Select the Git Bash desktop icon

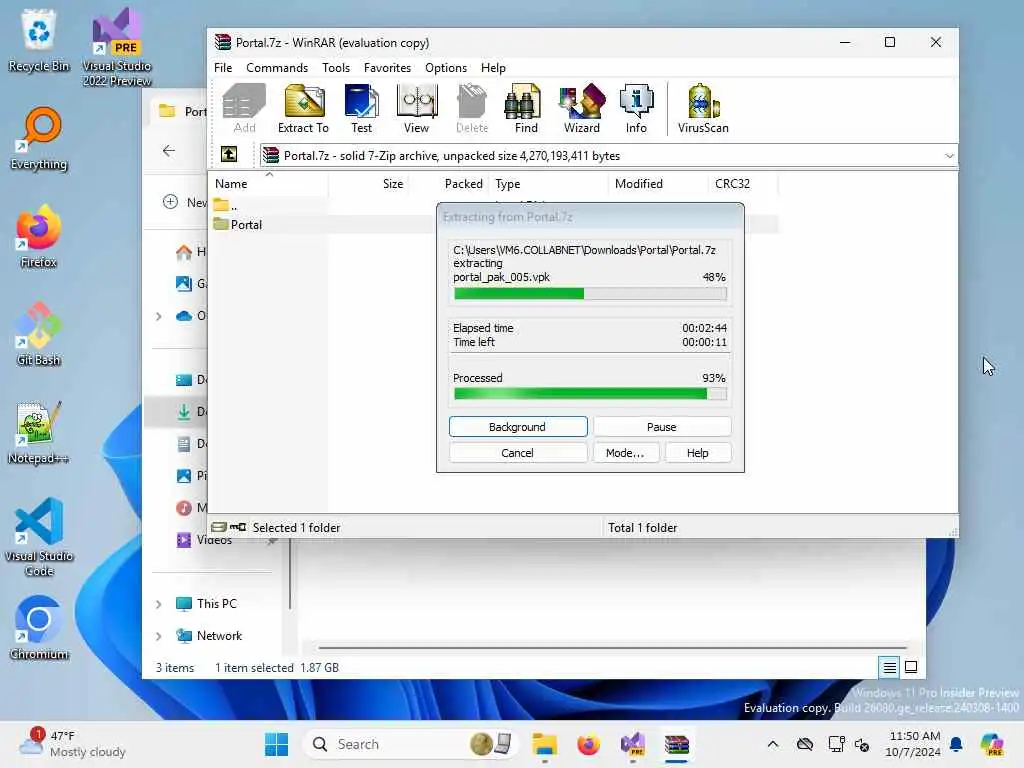pyautogui.click(x=39, y=334)
